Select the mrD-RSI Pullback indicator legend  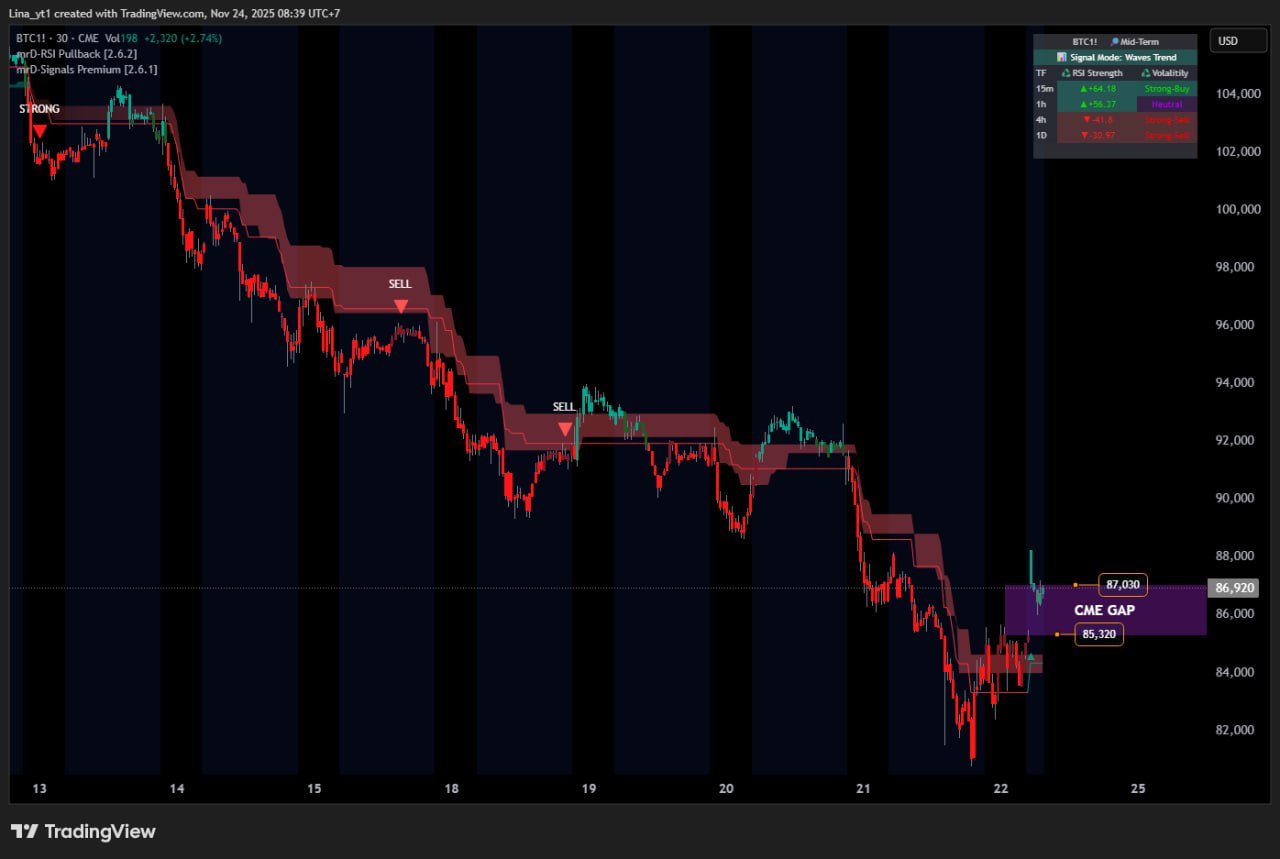point(77,53)
